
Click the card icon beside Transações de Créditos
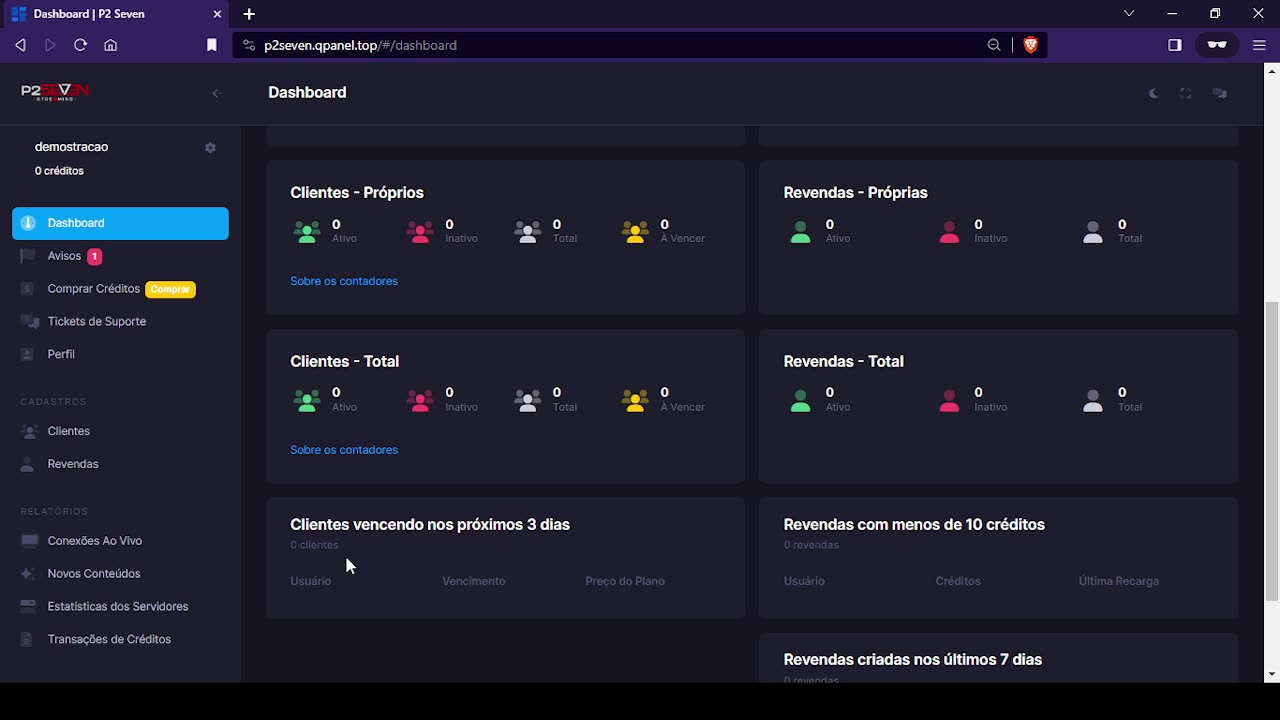coord(28,640)
